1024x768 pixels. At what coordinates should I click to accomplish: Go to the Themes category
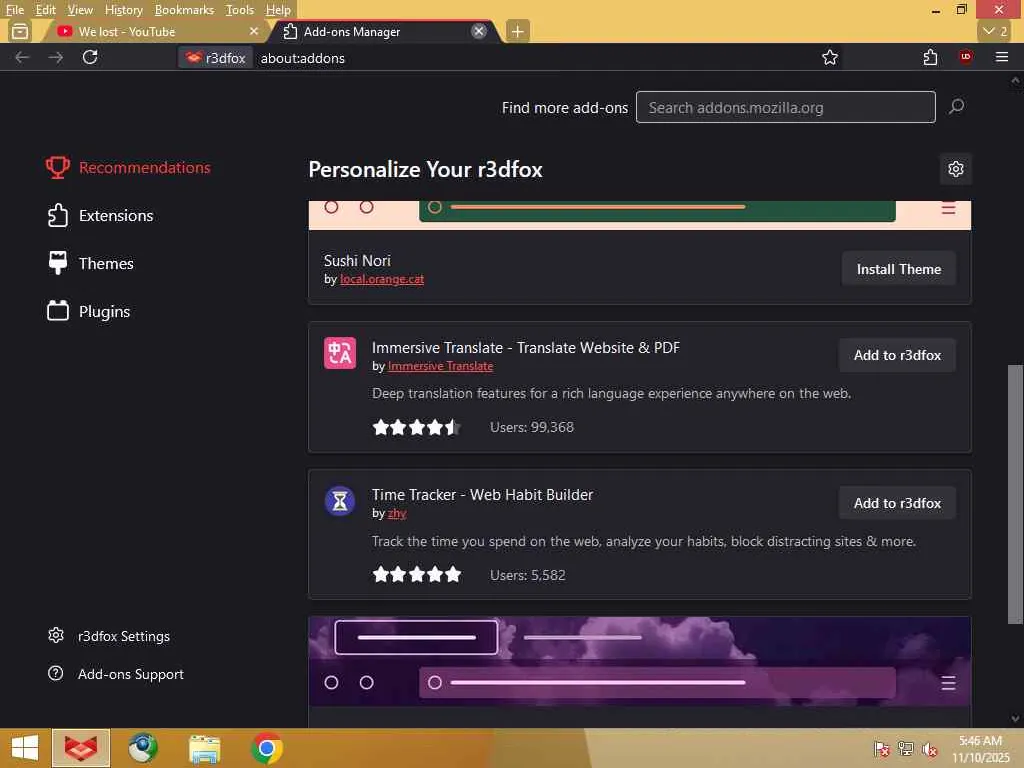(91, 263)
